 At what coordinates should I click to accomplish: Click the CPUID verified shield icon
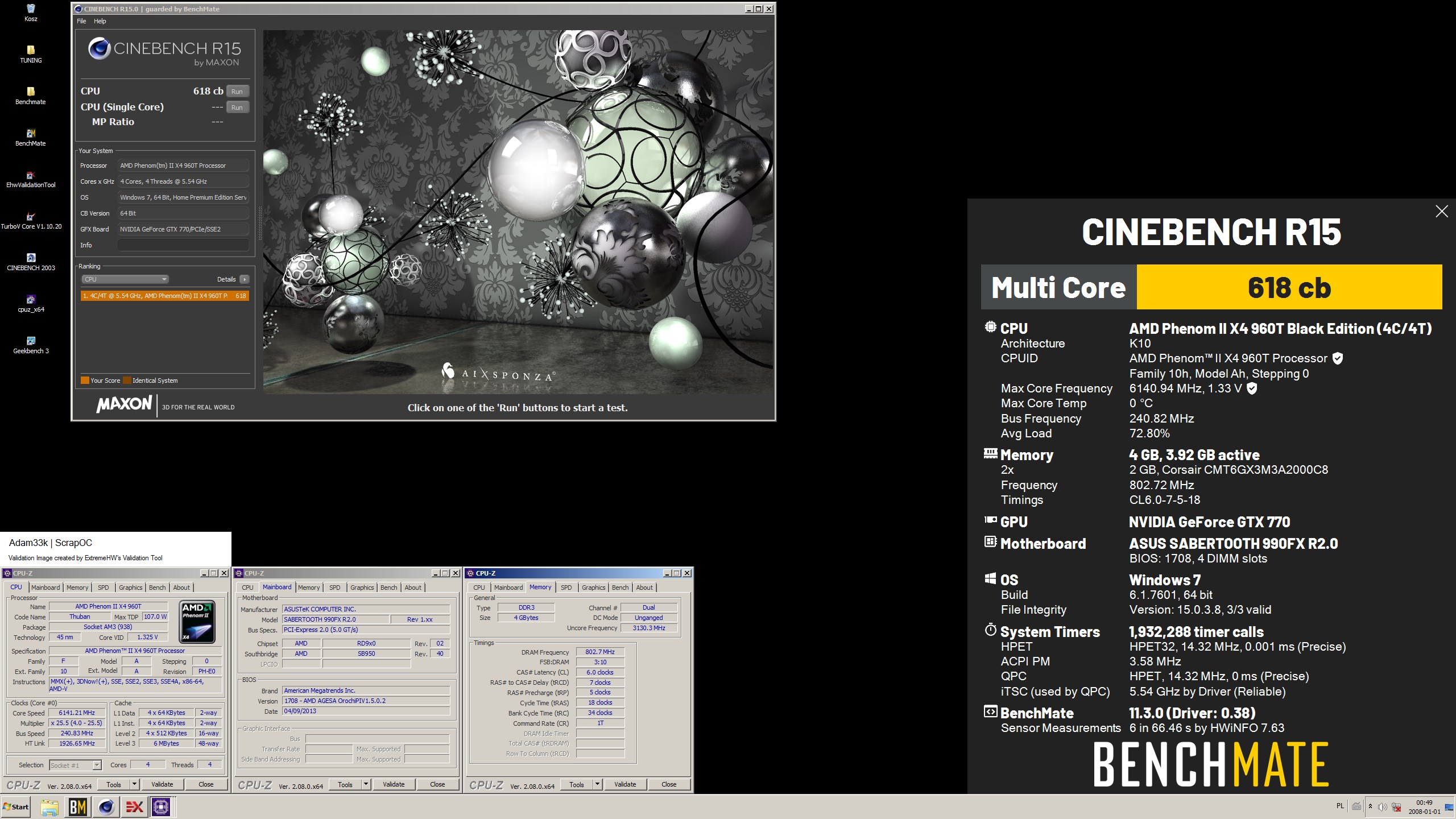(1338, 358)
